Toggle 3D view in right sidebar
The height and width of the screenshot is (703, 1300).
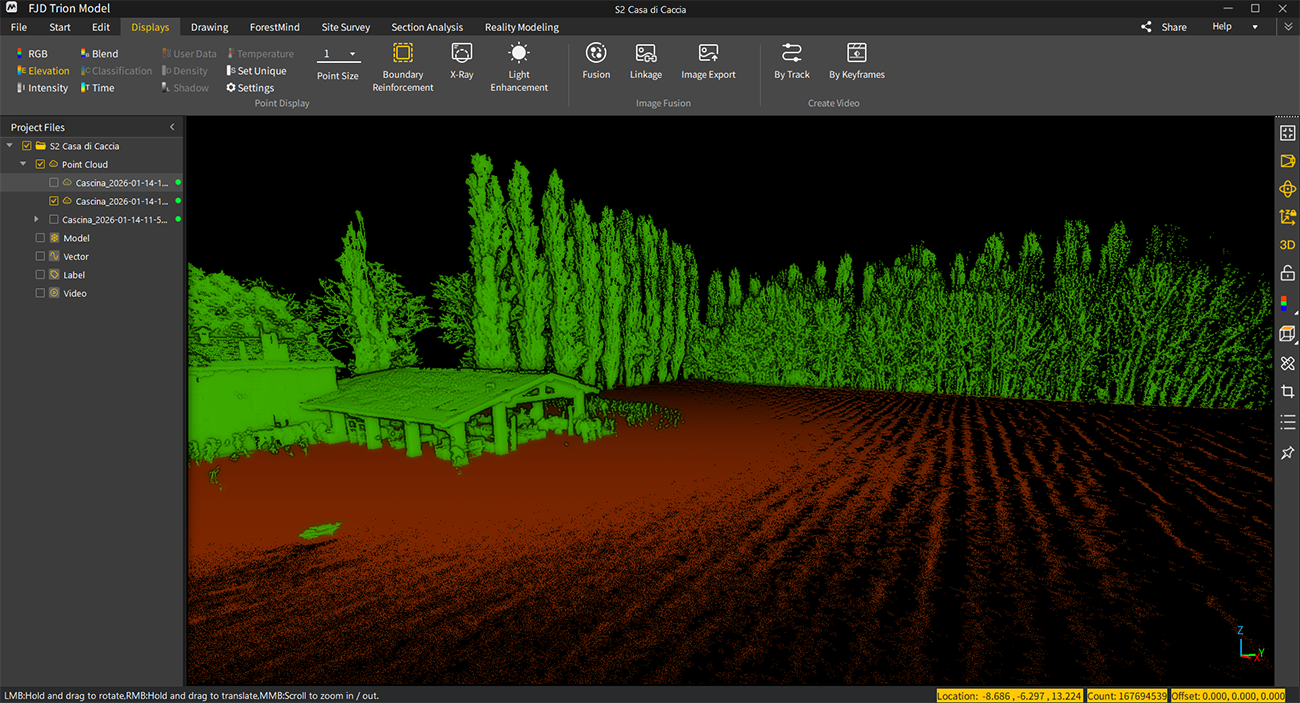pyautogui.click(x=1287, y=245)
